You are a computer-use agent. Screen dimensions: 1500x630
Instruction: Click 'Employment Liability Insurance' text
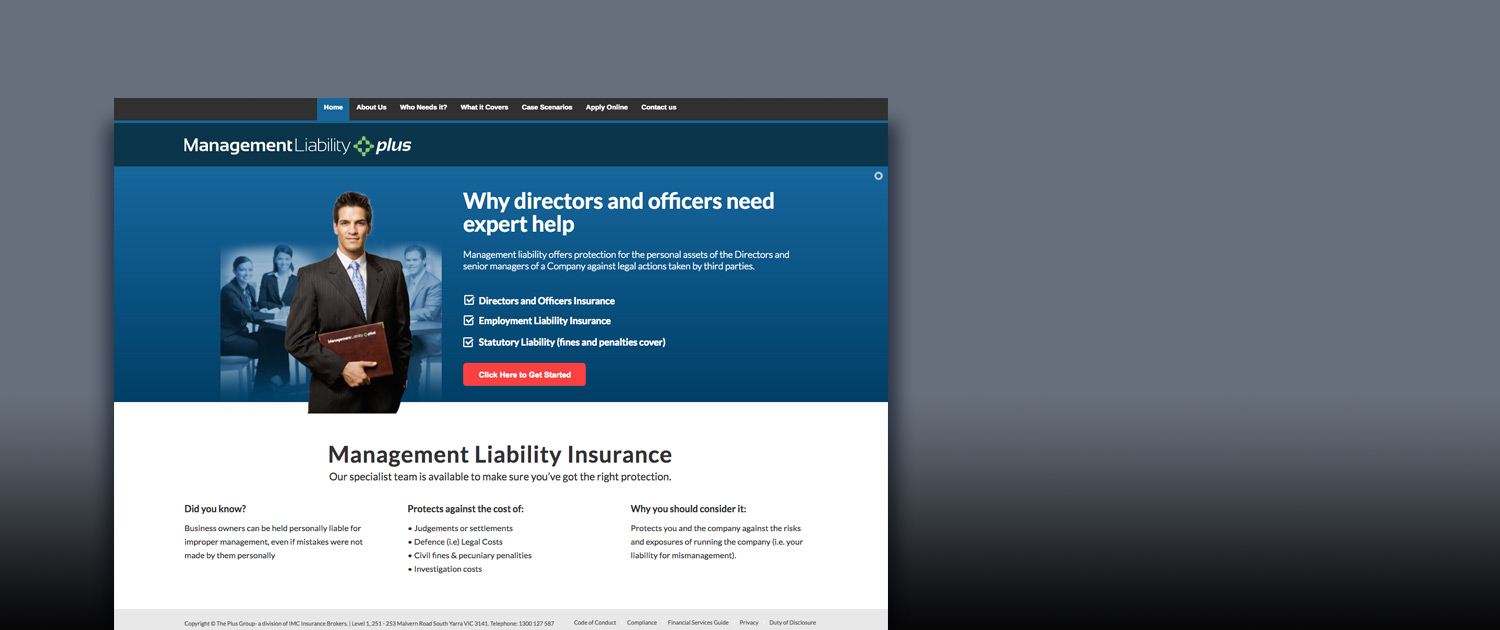(544, 321)
